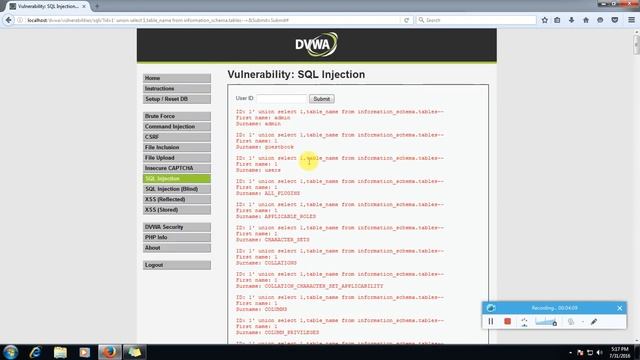
Task: Open File Explorer from the taskbar
Action: tap(60, 352)
